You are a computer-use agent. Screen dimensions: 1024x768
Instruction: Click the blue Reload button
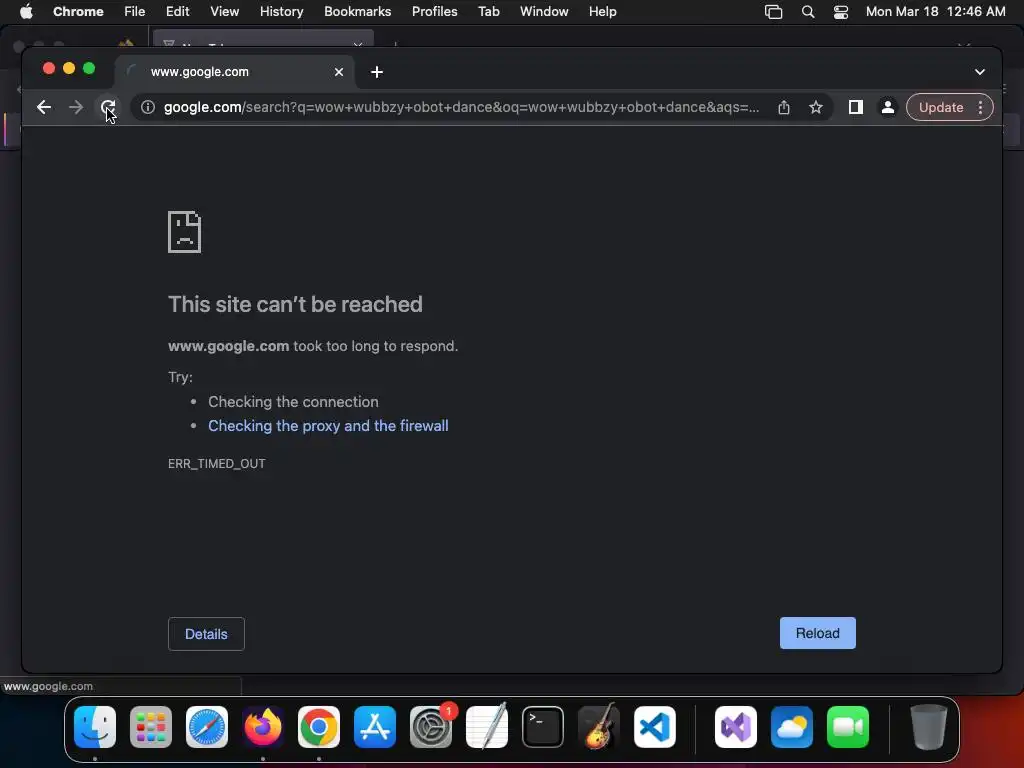pyautogui.click(x=818, y=633)
